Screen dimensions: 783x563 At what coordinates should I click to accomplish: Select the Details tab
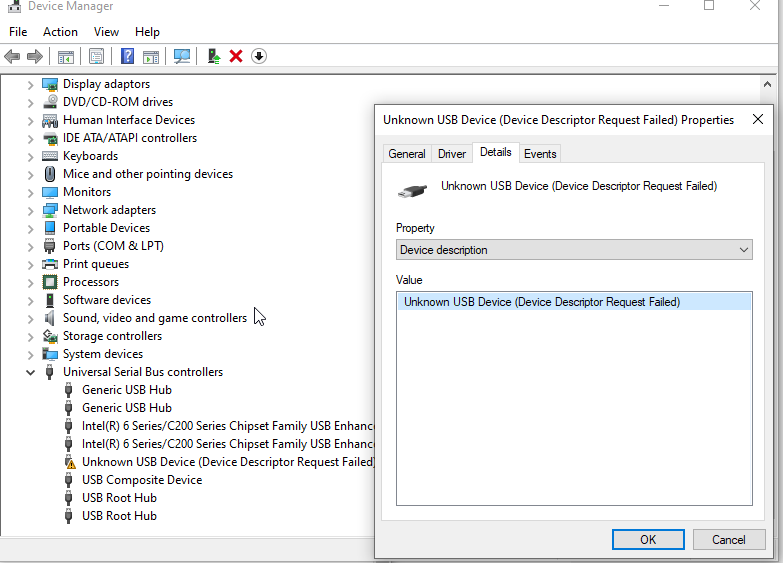coord(496,152)
